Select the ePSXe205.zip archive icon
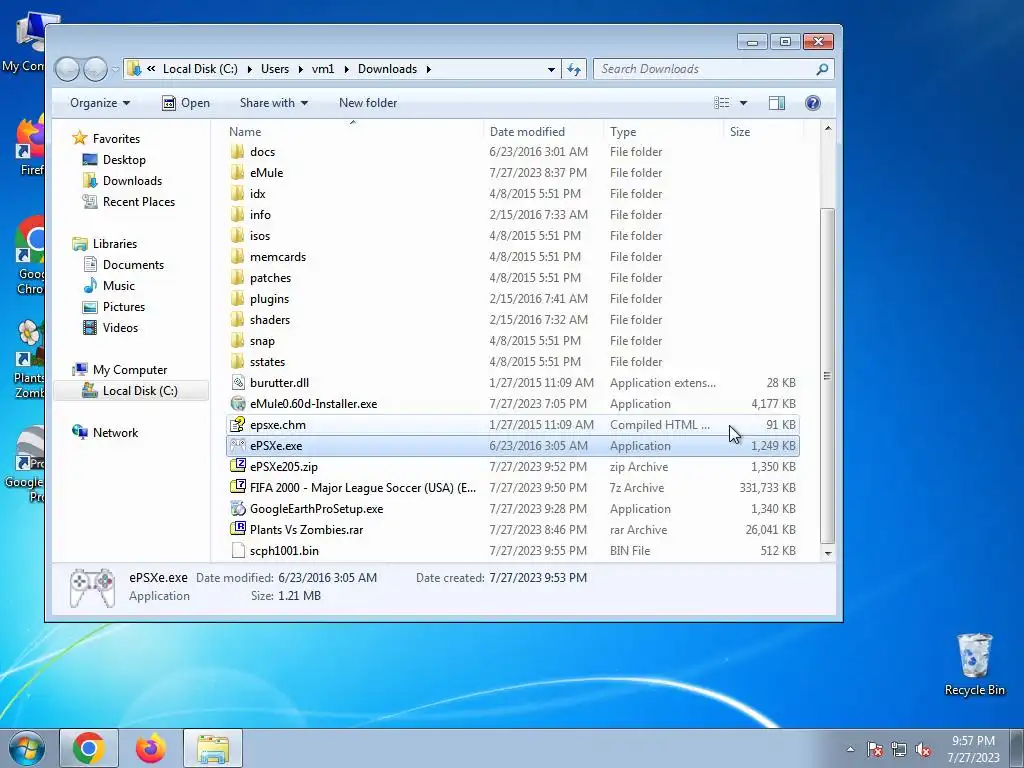 pyautogui.click(x=238, y=467)
